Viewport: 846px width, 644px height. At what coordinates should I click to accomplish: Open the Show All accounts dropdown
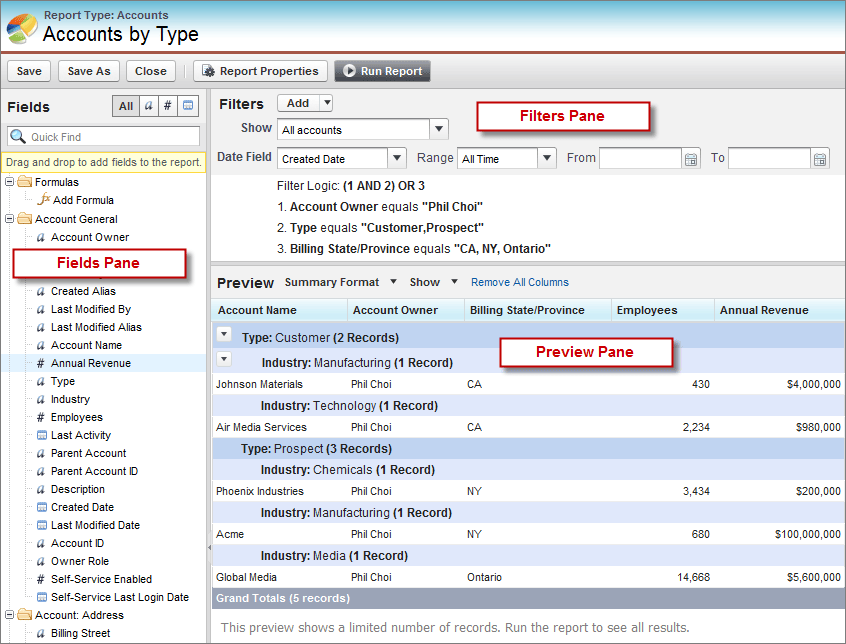pos(438,129)
